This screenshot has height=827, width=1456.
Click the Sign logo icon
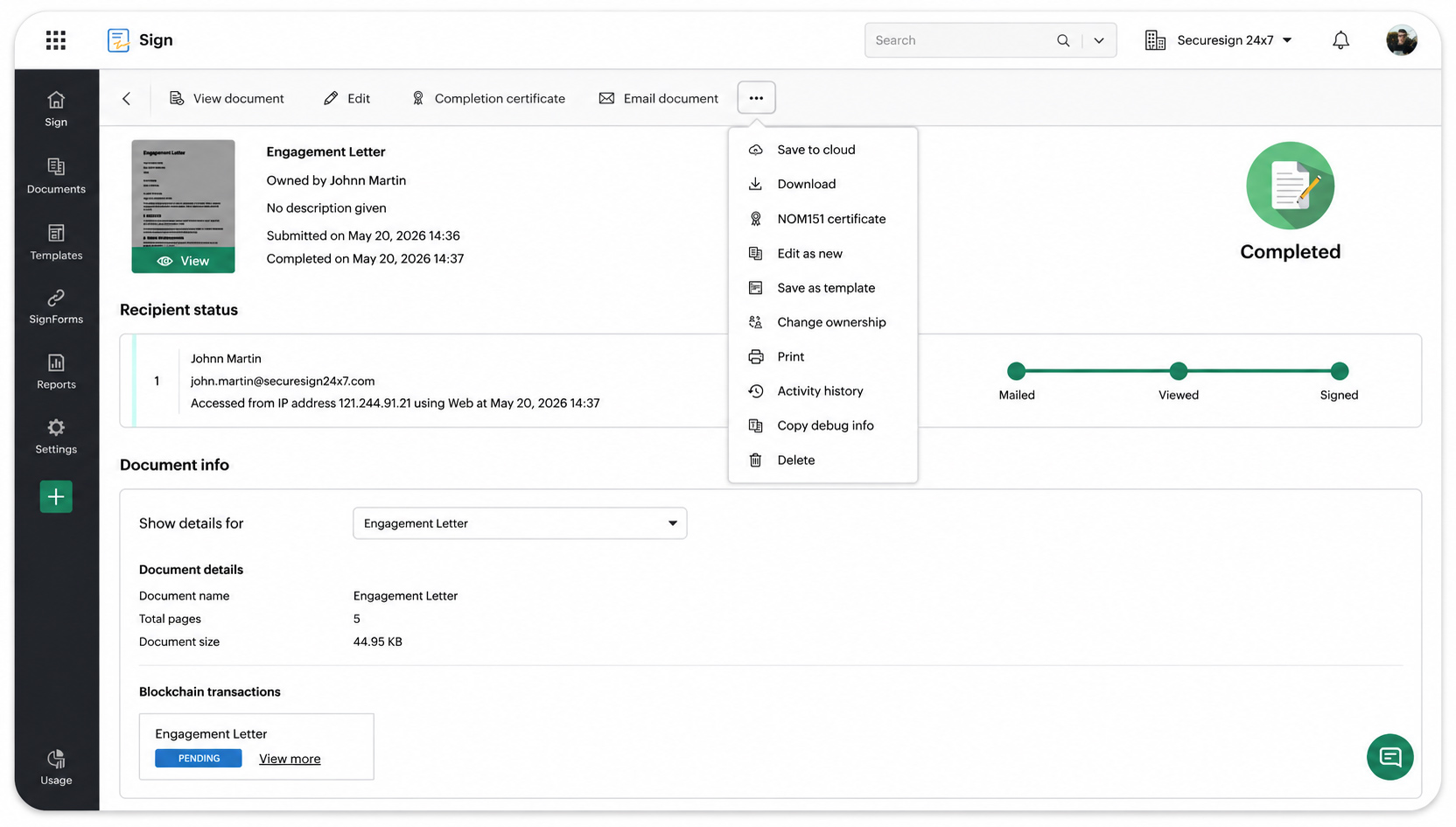point(118,40)
